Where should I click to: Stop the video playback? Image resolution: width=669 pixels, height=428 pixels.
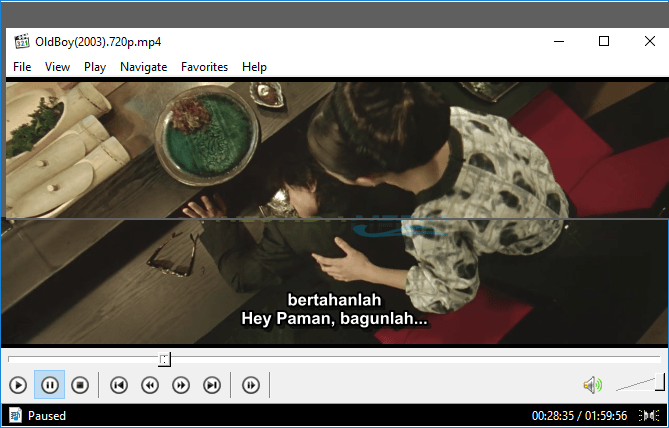click(80, 385)
